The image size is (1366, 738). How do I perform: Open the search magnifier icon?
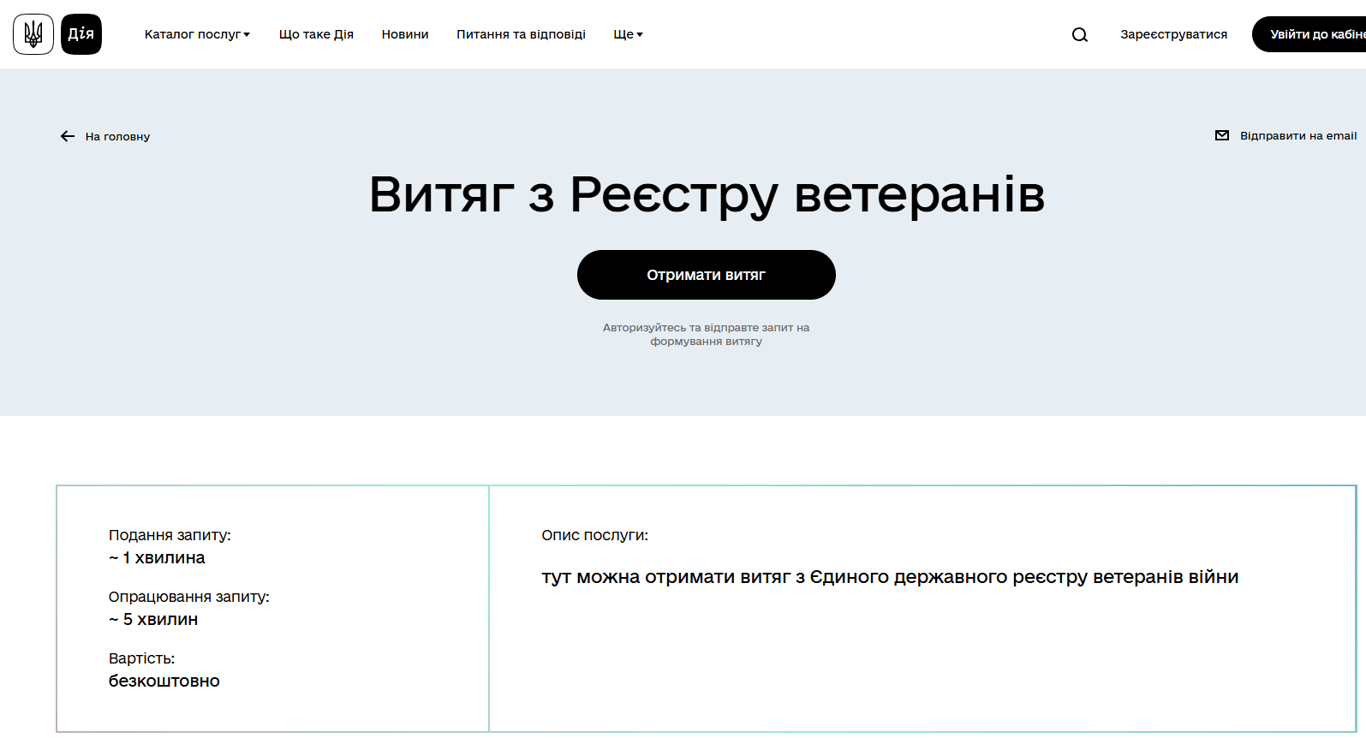click(1080, 35)
